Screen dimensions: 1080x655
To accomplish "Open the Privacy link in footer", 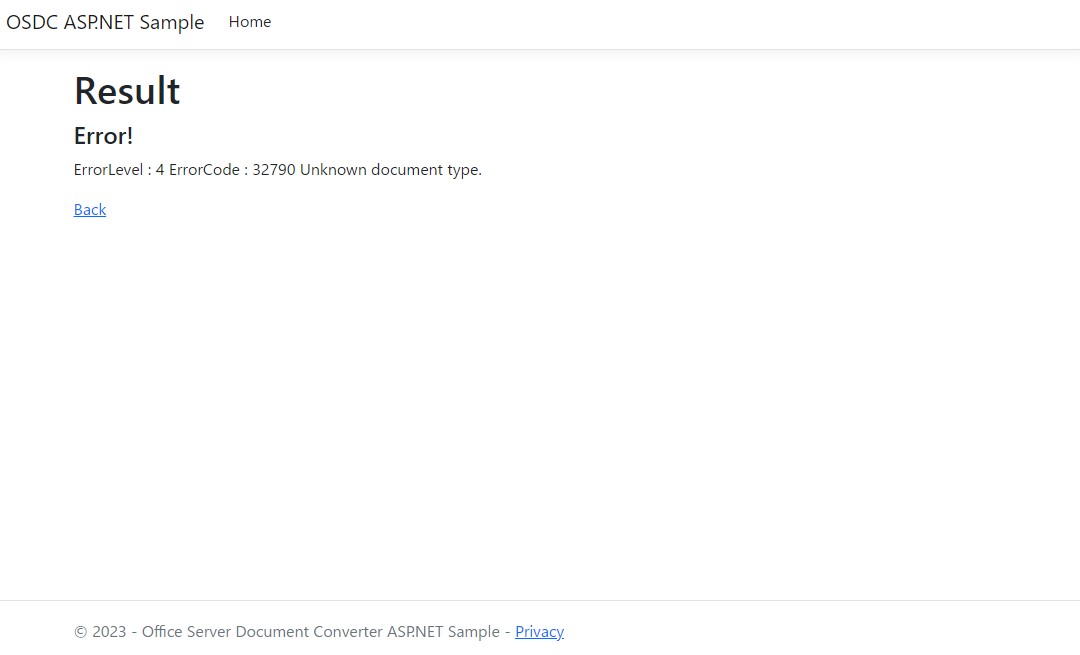I will click(539, 631).
